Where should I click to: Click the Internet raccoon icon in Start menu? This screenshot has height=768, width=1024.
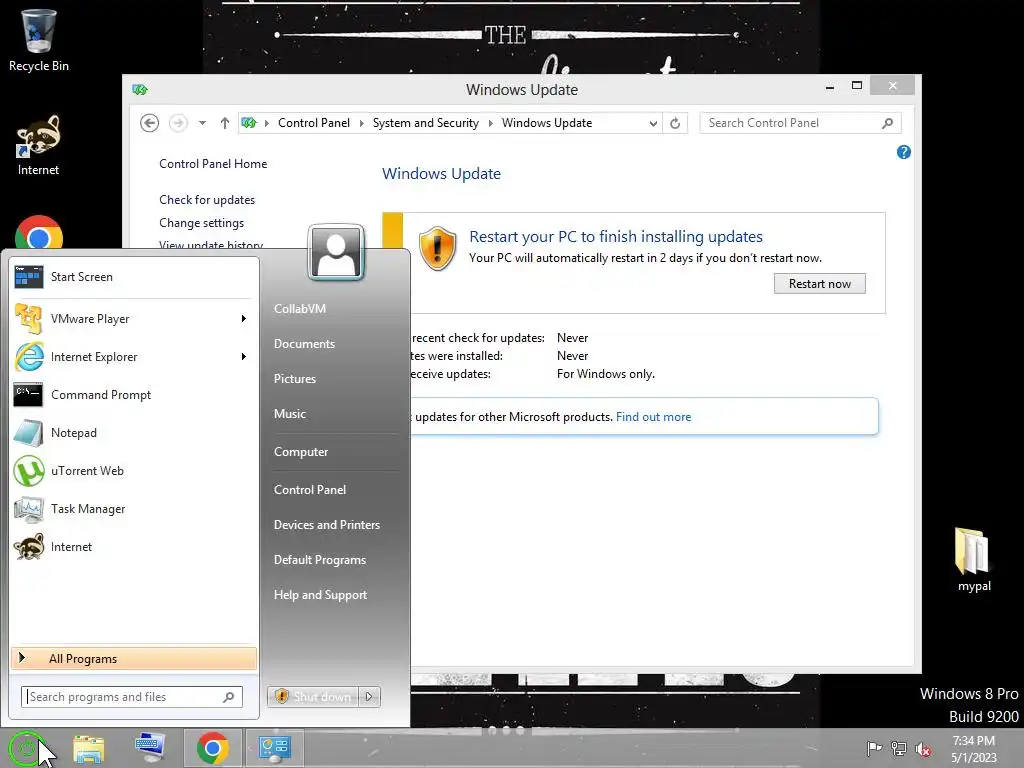coord(29,547)
